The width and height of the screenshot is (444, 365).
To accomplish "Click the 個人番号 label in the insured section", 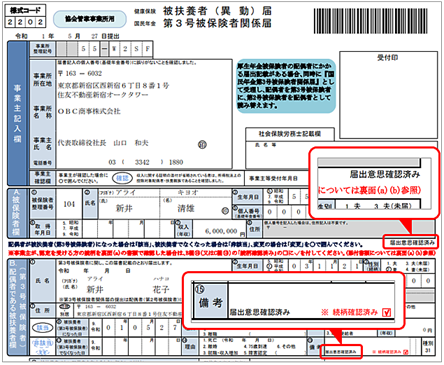I will point(248,213).
